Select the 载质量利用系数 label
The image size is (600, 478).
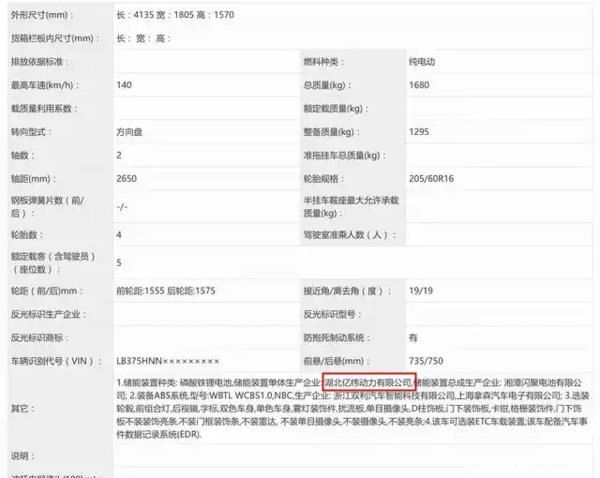tap(44, 109)
